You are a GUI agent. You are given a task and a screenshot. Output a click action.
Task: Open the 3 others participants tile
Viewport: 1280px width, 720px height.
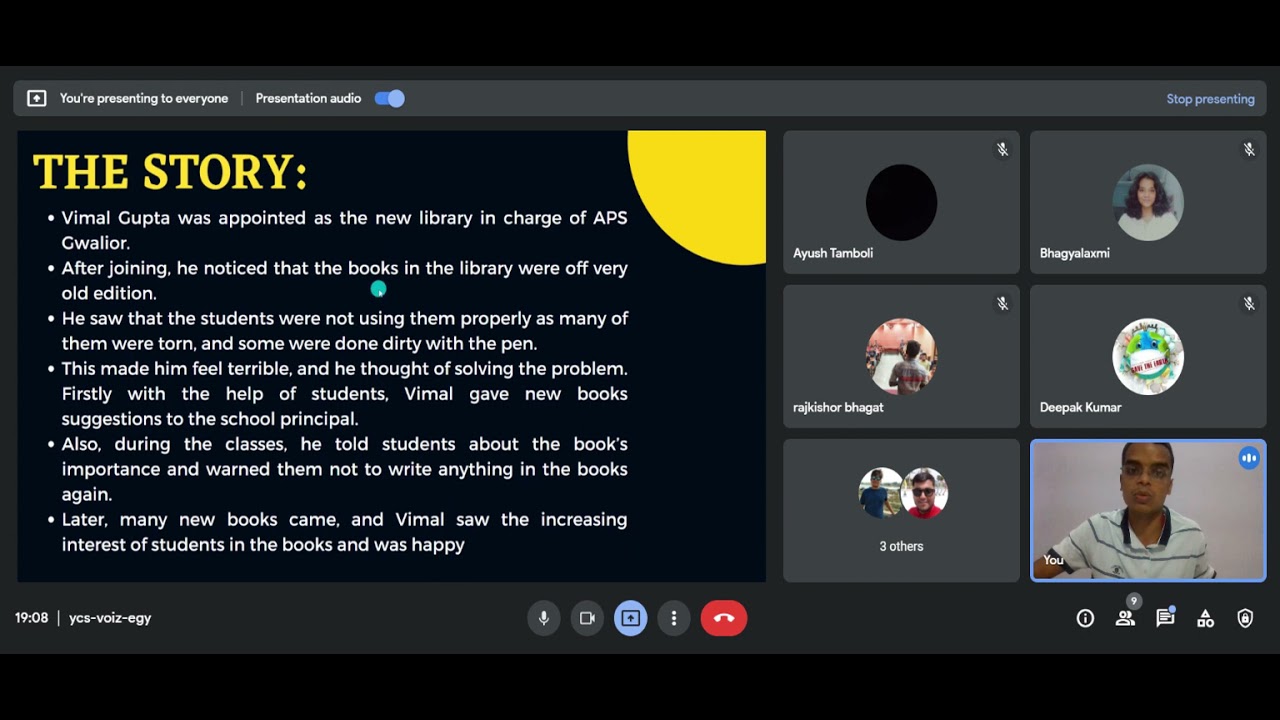(901, 511)
